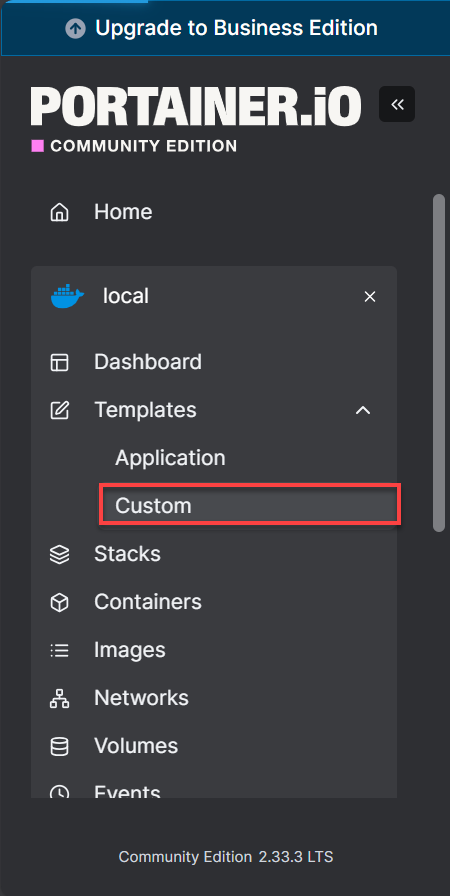The height and width of the screenshot is (896, 450).
Task: Click the Templates edit icon
Action: pyautogui.click(x=59, y=410)
